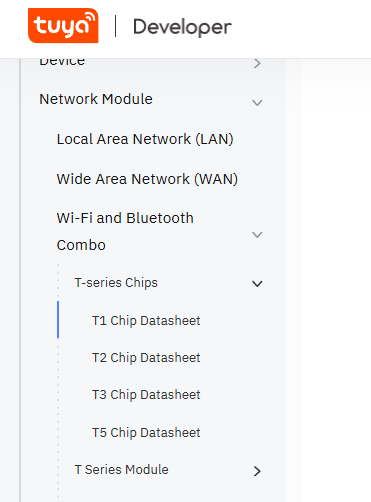
Task: Select T5 Chip Datasheet
Action: (x=146, y=433)
